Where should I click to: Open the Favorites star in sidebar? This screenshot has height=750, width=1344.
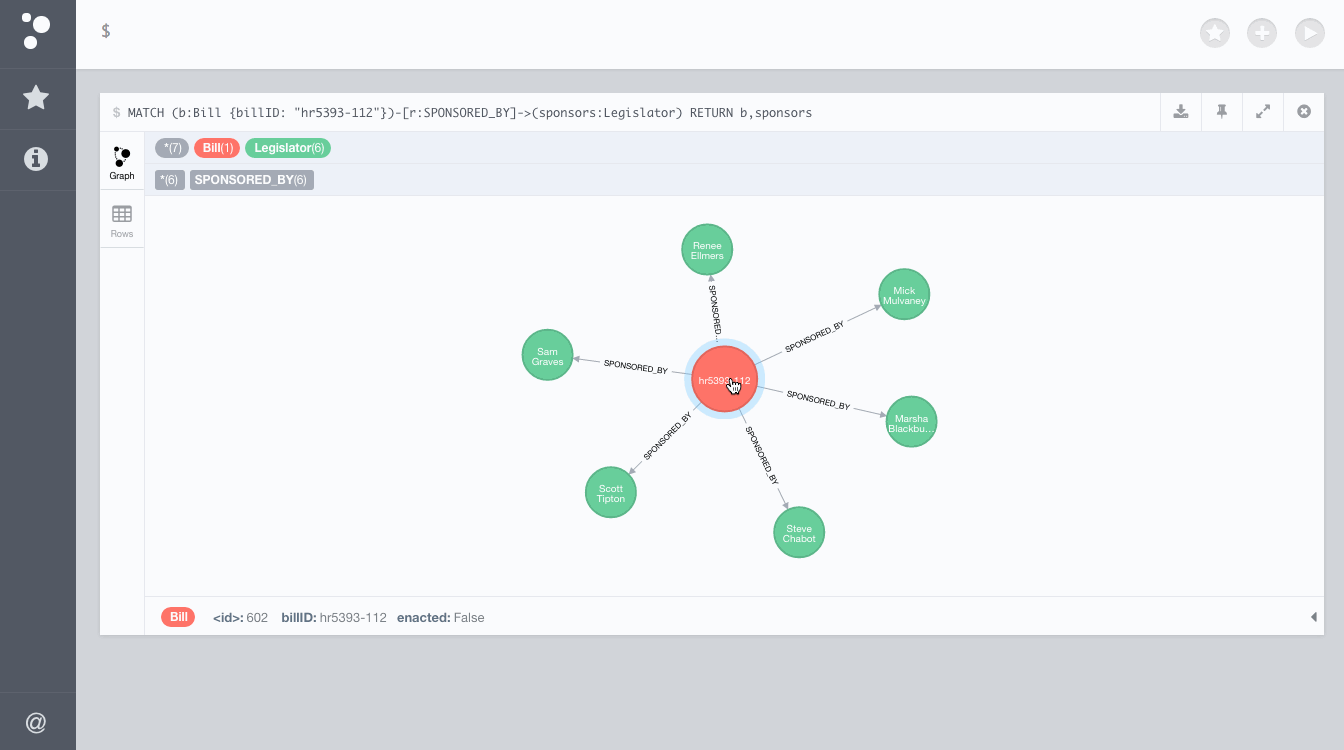tap(36, 98)
